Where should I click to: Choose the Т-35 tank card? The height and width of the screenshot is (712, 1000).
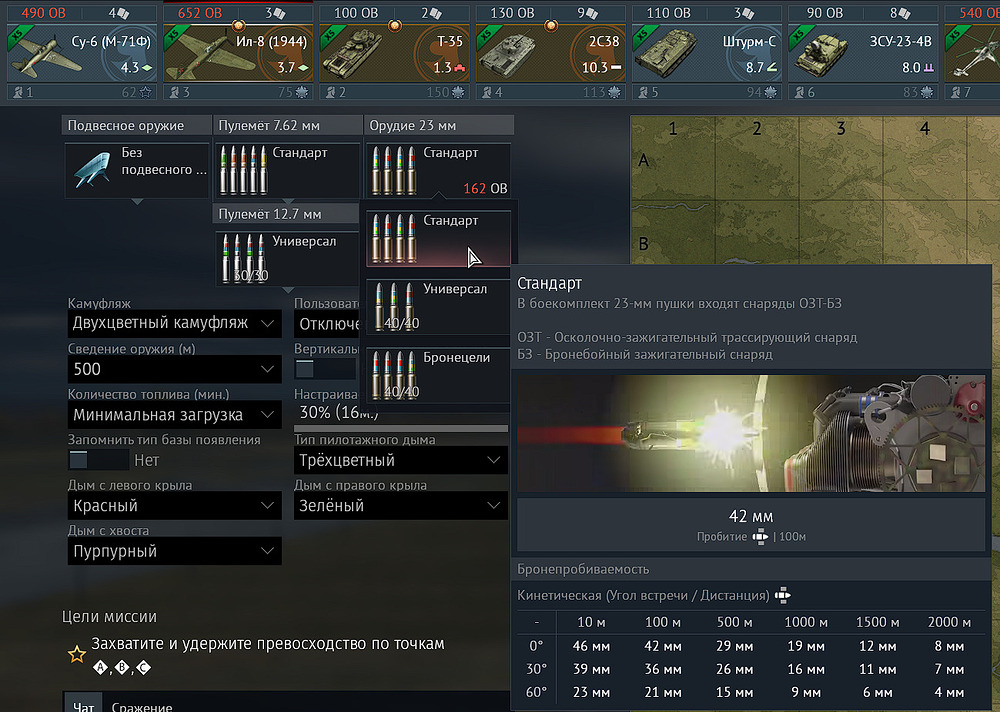394,53
